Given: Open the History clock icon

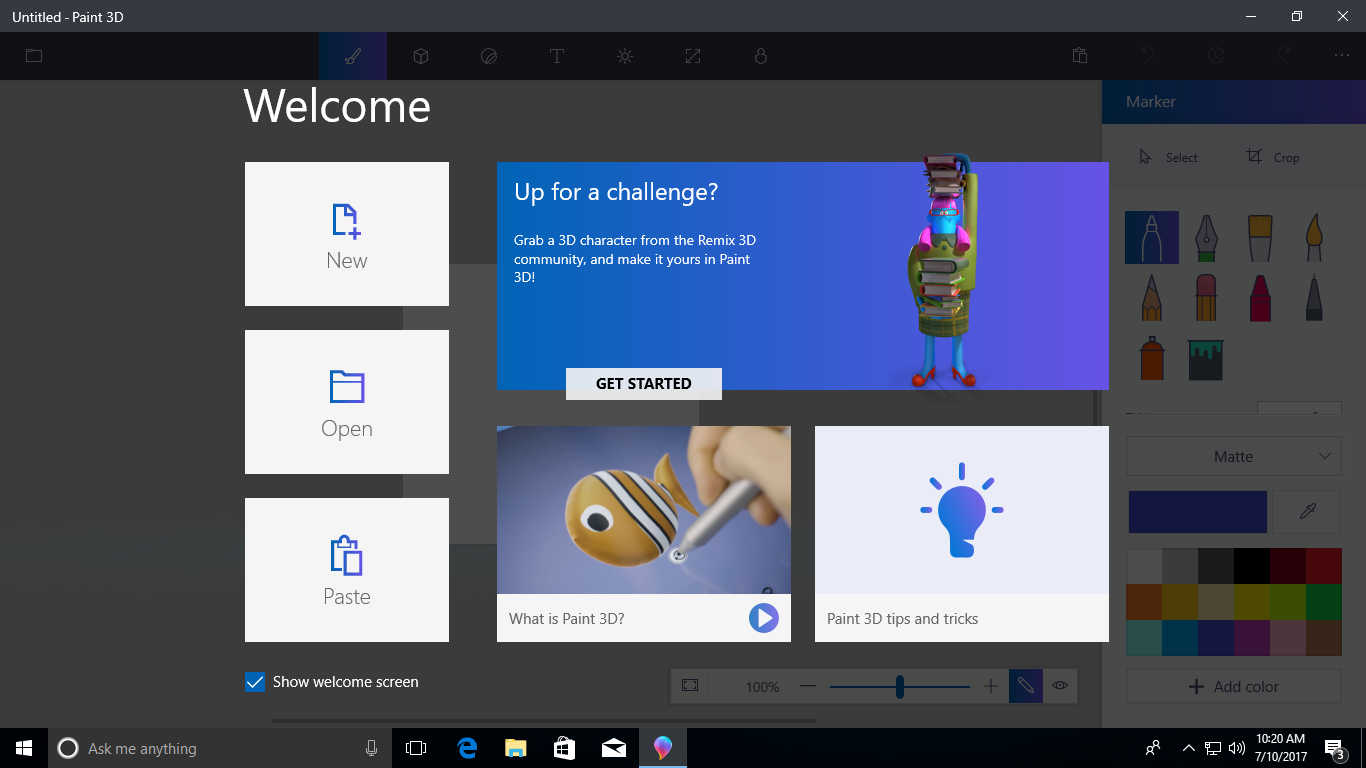Looking at the screenshot, I should click(x=1216, y=56).
